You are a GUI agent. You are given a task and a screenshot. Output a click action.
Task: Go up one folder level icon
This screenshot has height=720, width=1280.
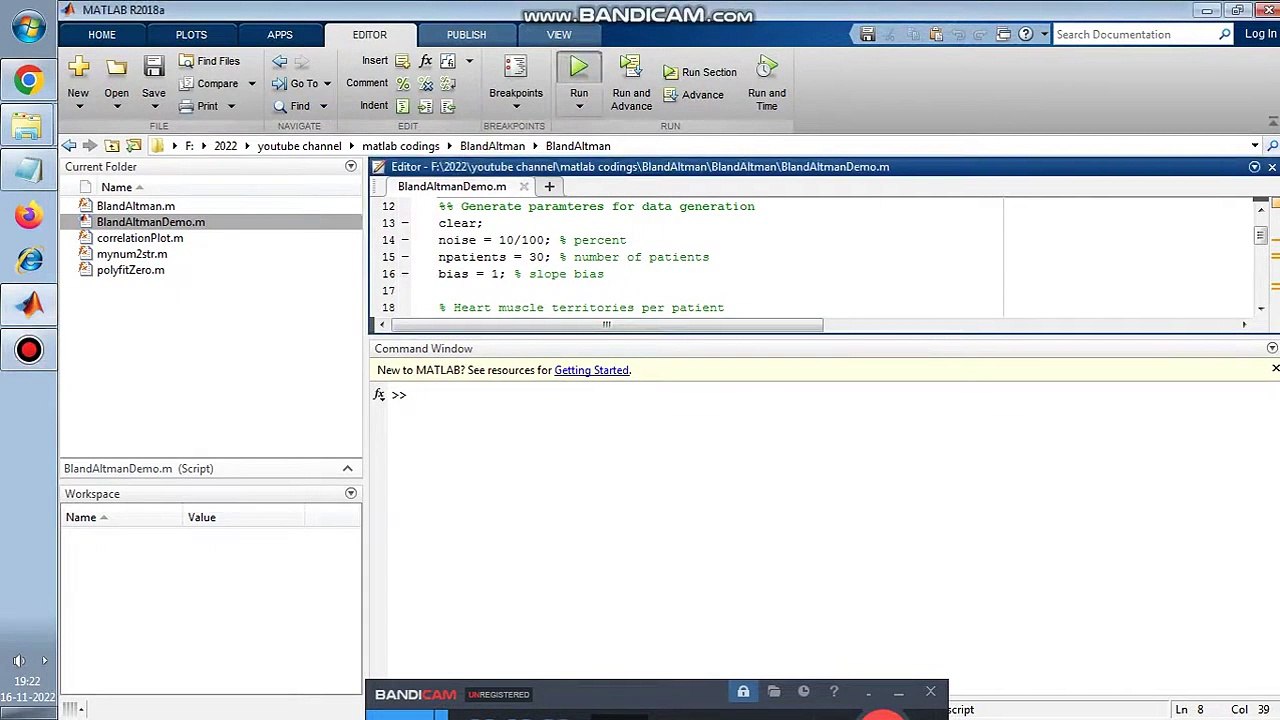pyautogui.click(x=112, y=146)
